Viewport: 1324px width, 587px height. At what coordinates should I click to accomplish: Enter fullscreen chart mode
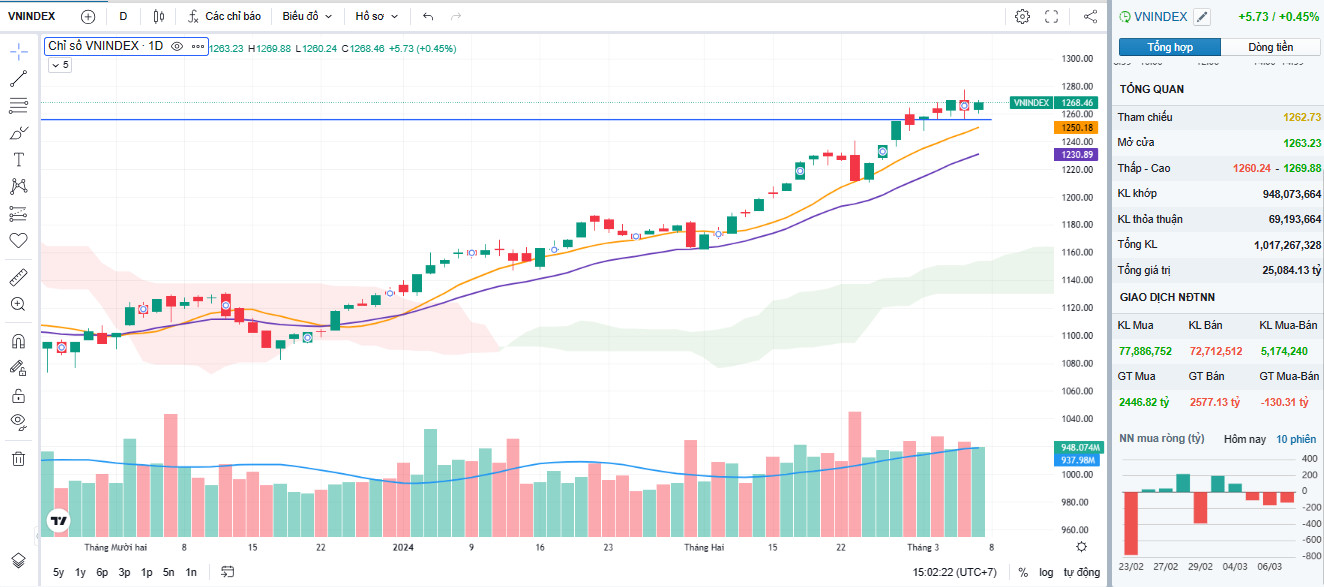(x=1051, y=16)
